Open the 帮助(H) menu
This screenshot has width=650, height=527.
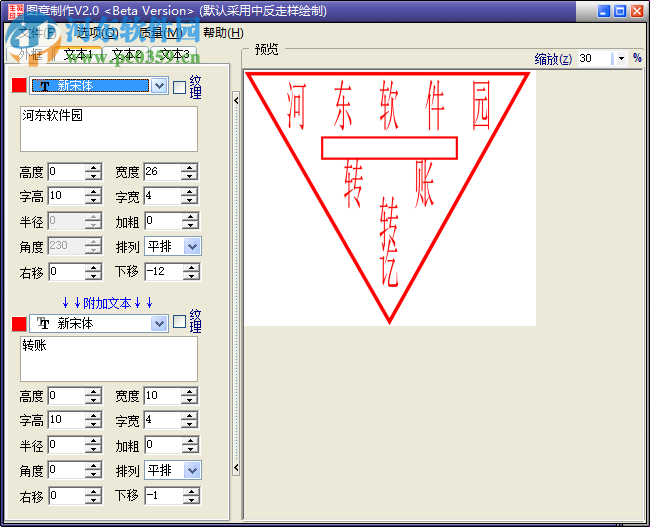coord(223,33)
